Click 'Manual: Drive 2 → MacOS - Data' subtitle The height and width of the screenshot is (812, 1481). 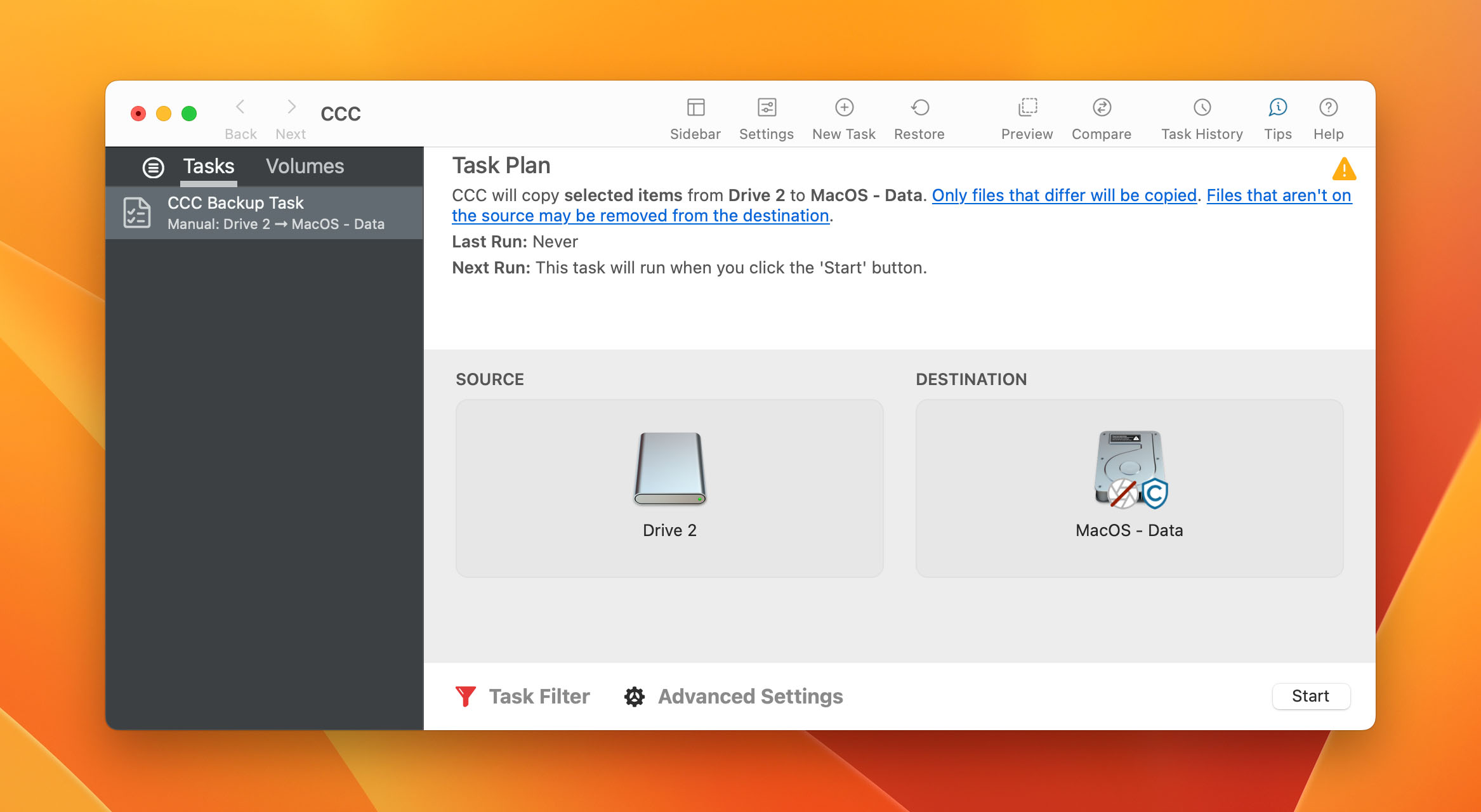pos(276,224)
